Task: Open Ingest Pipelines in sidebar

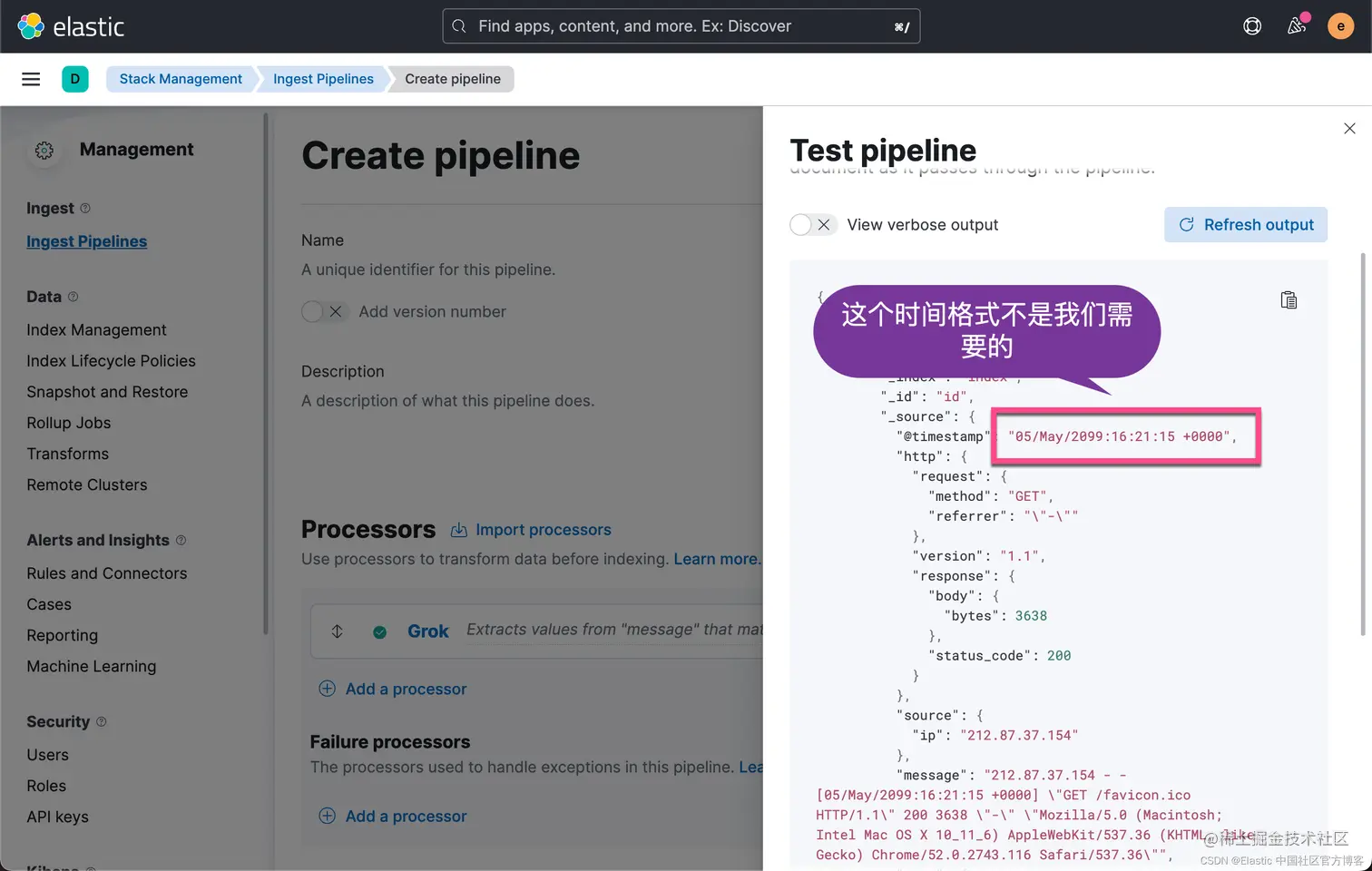Action: 86,241
